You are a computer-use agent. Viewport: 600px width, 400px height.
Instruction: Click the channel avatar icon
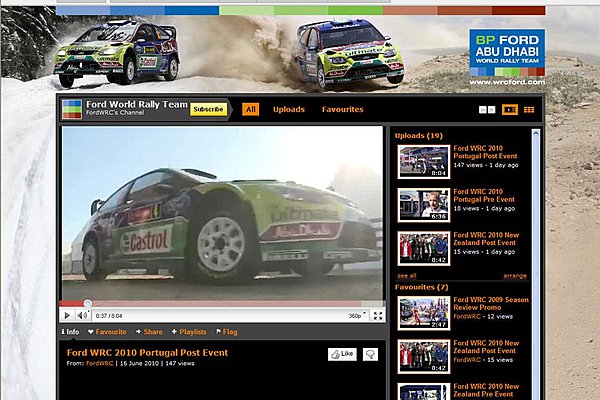pos(71,109)
